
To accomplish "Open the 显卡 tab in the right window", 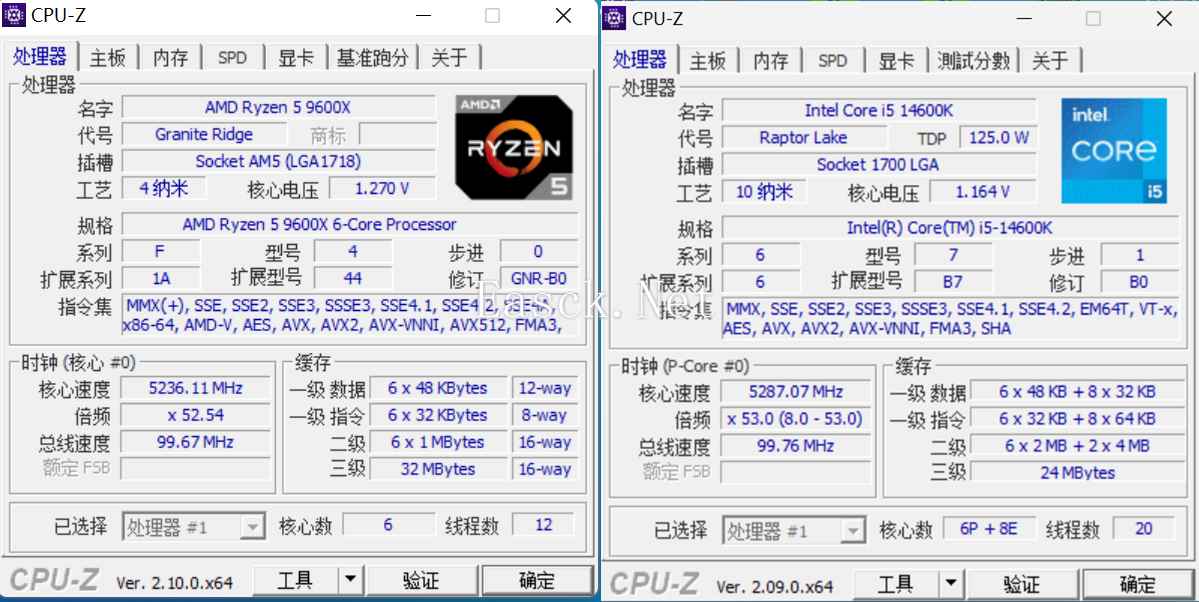I will click(x=896, y=60).
